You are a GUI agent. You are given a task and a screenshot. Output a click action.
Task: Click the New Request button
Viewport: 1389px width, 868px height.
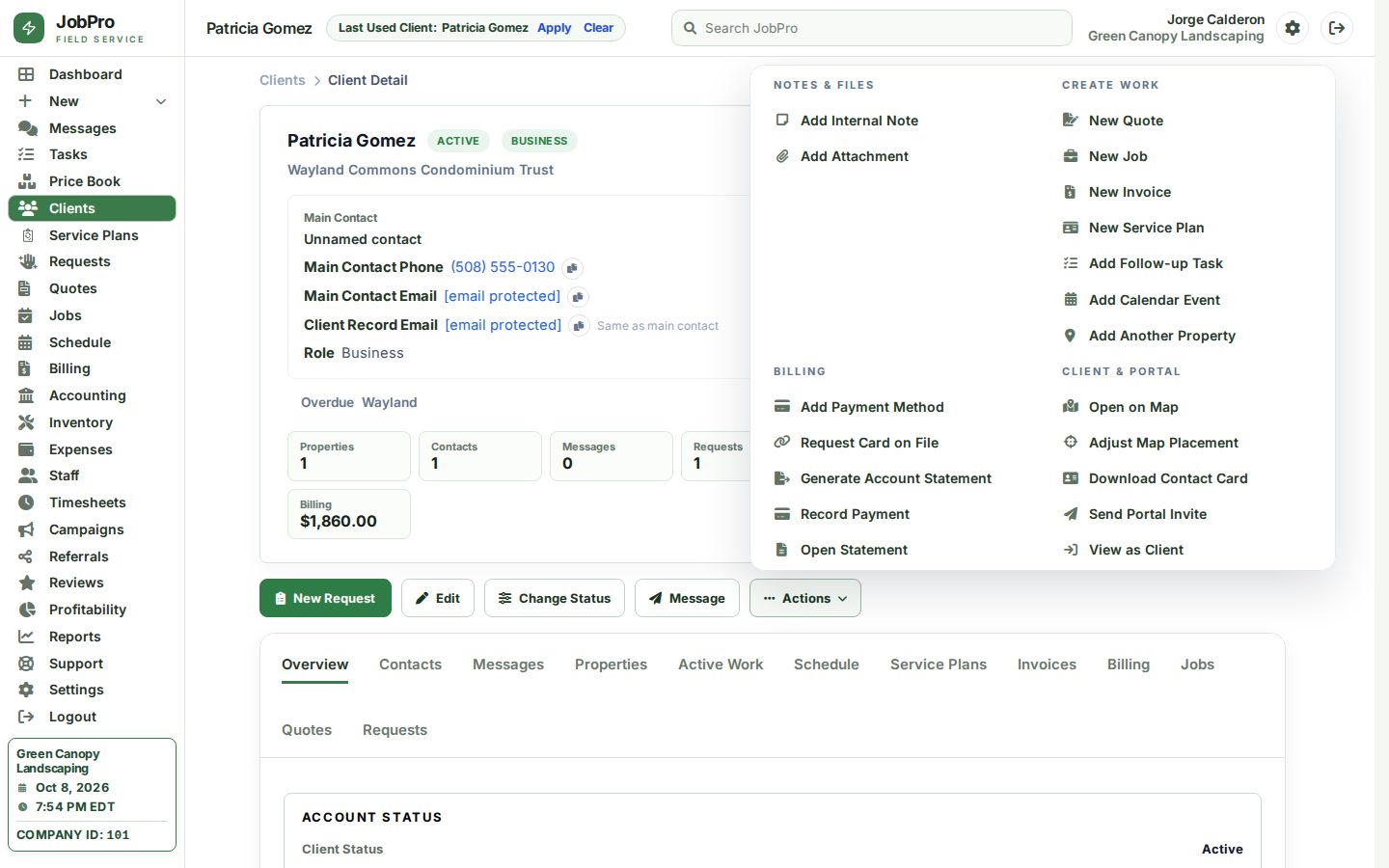tap(325, 598)
